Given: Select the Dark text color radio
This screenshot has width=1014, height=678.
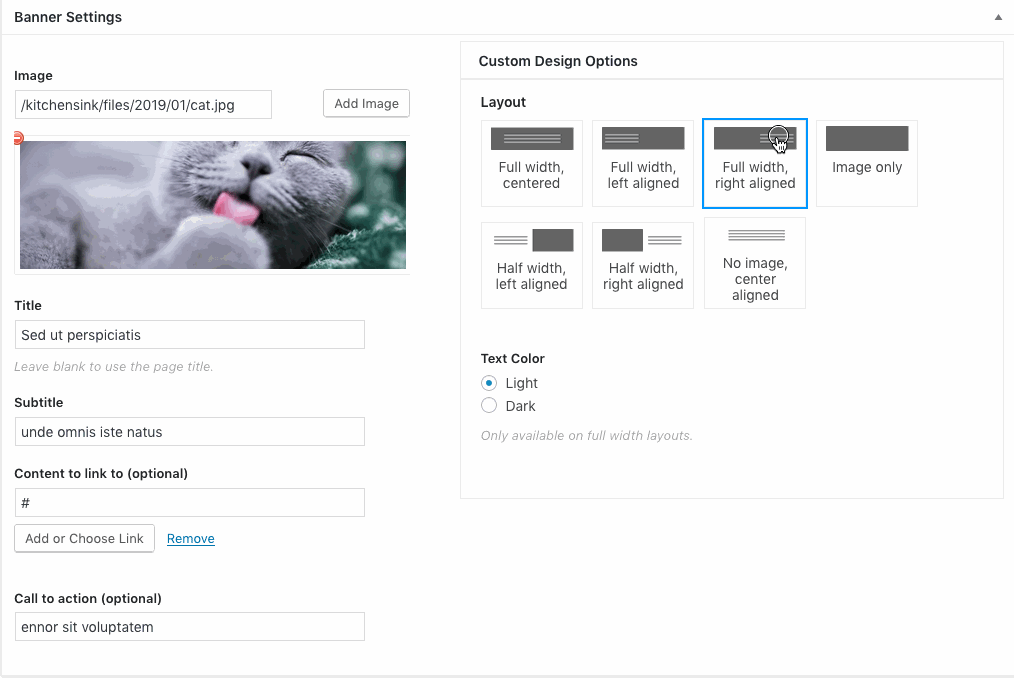Looking at the screenshot, I should click(489, 406).
